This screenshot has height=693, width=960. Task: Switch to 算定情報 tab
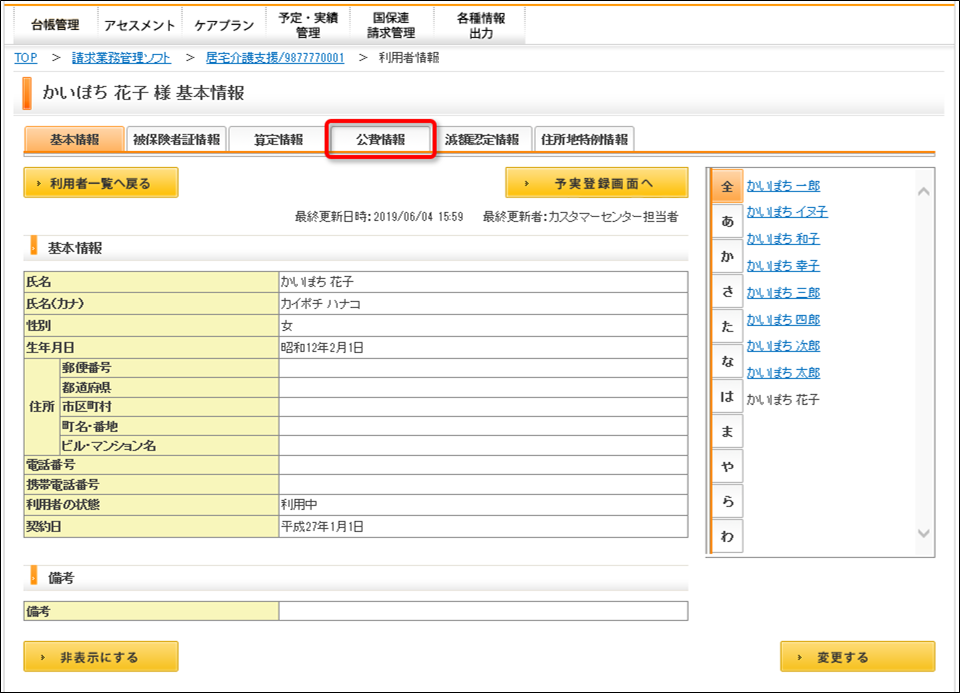click(x=279, y=139)
